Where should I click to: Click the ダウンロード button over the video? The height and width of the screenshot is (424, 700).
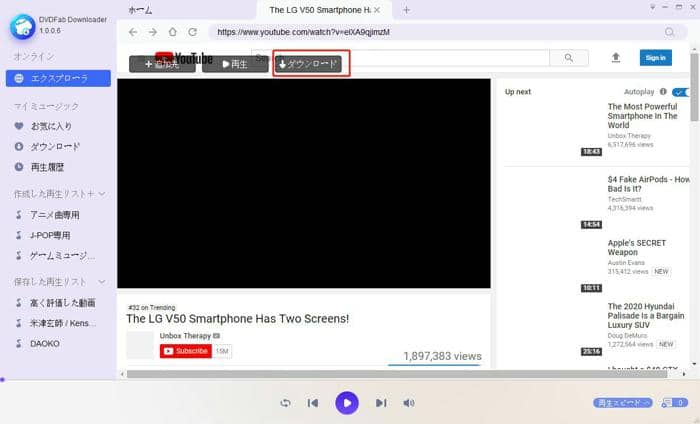click(311, 64)
